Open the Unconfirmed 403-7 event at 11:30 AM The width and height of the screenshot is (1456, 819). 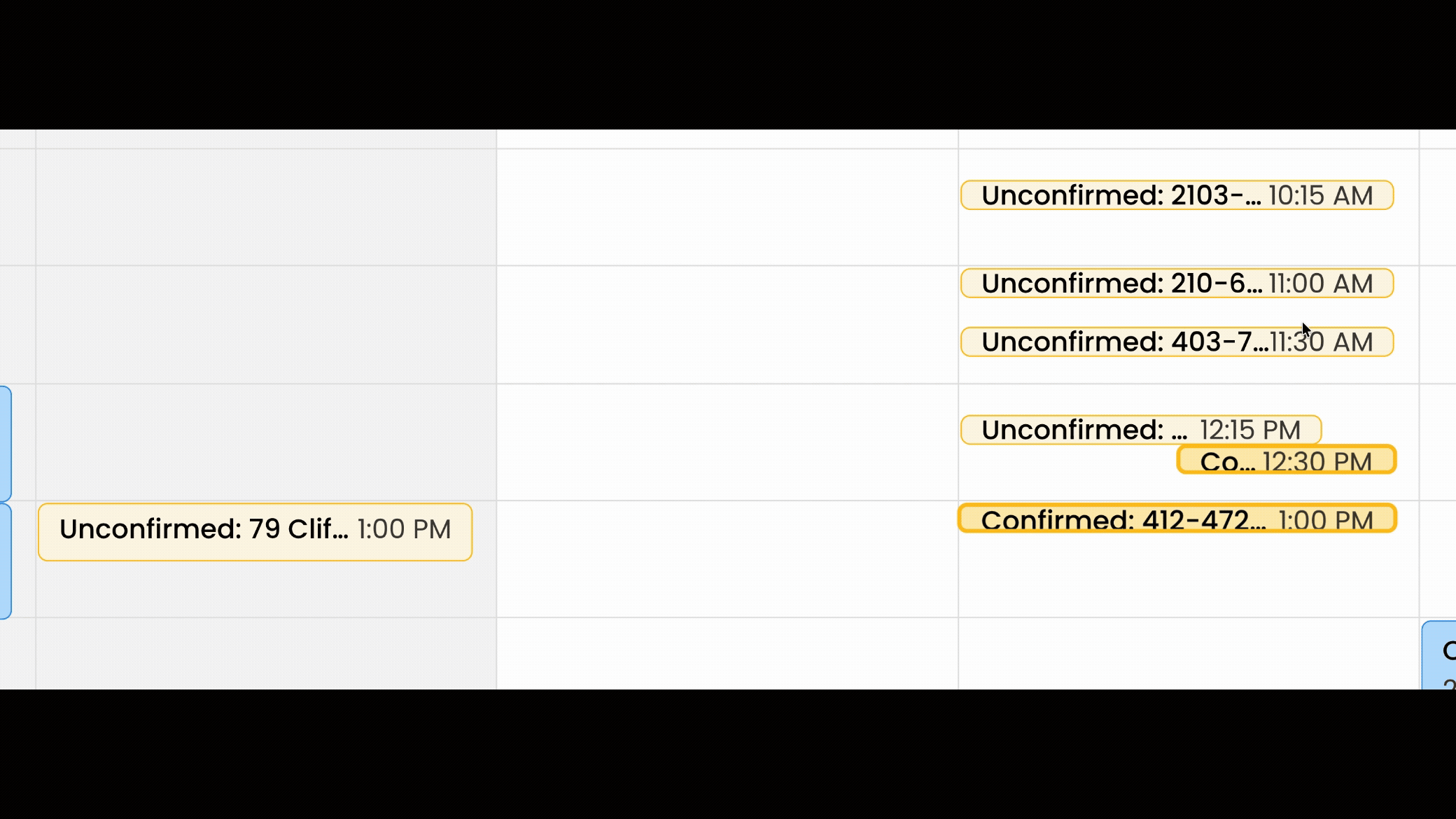(1176, 342)
